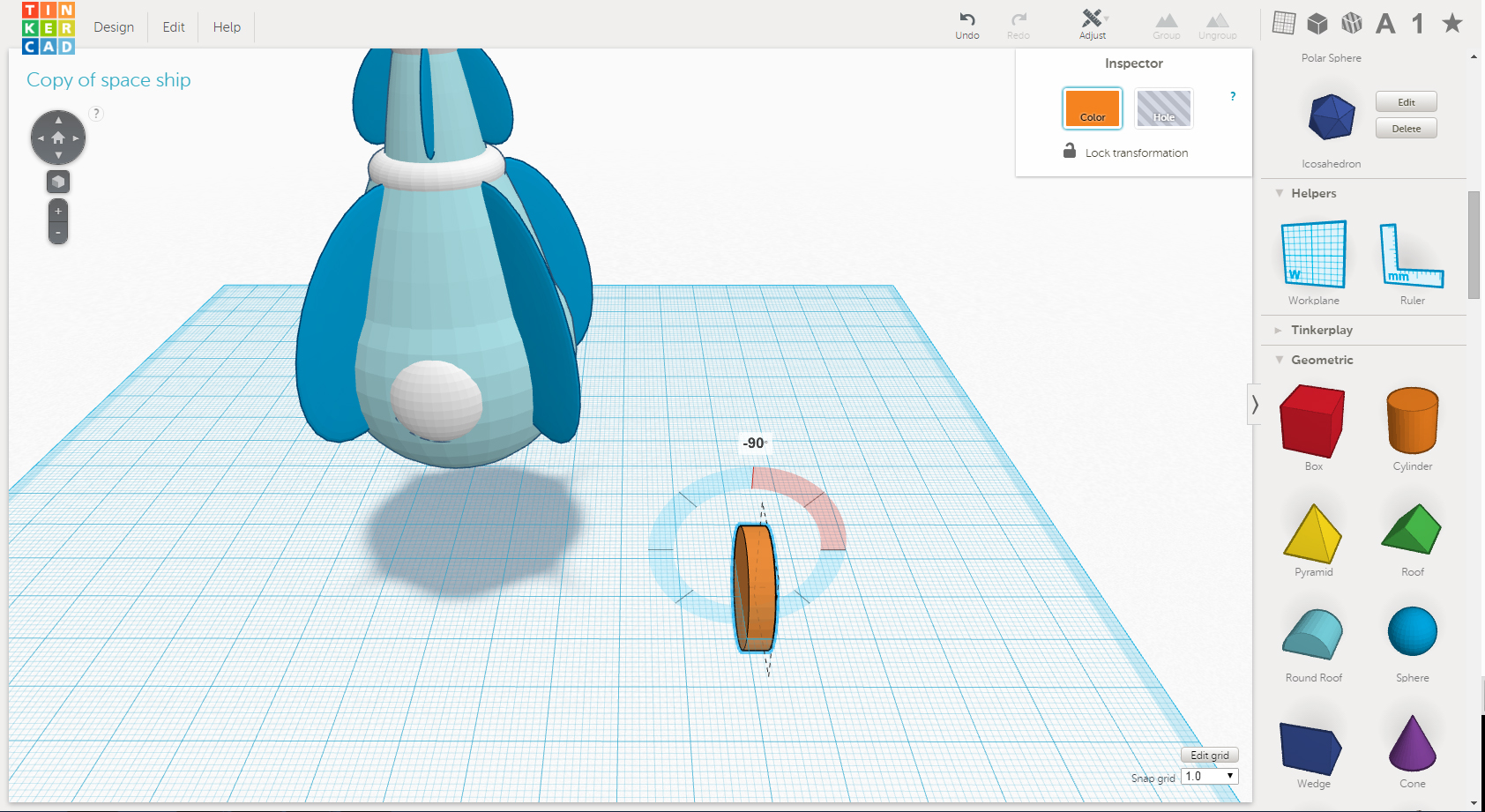Click the navigation help question mark
This screenshot has height=812, width=1485.
[96, 113]
